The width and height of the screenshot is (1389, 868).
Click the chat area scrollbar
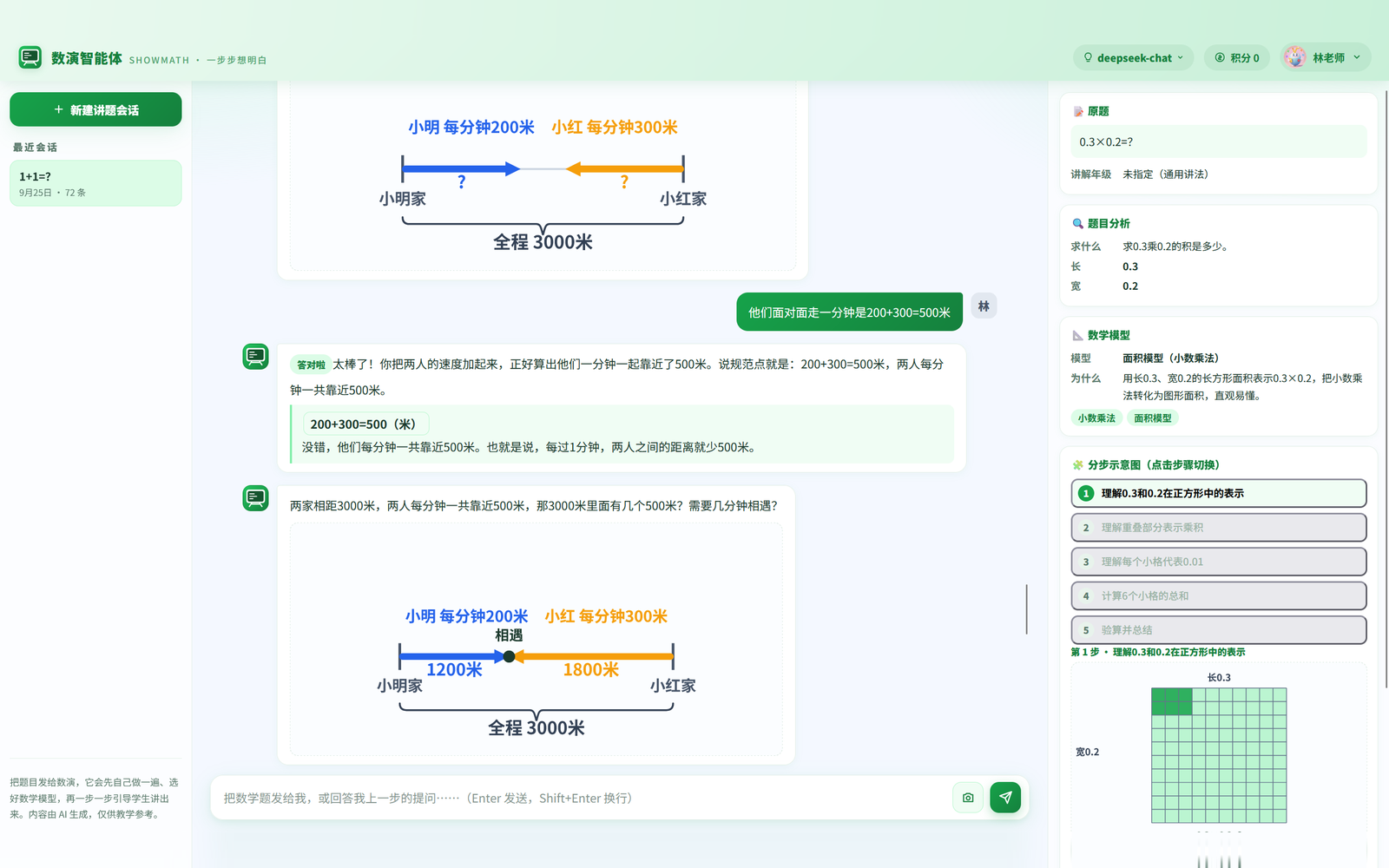tap(1026, 608)
